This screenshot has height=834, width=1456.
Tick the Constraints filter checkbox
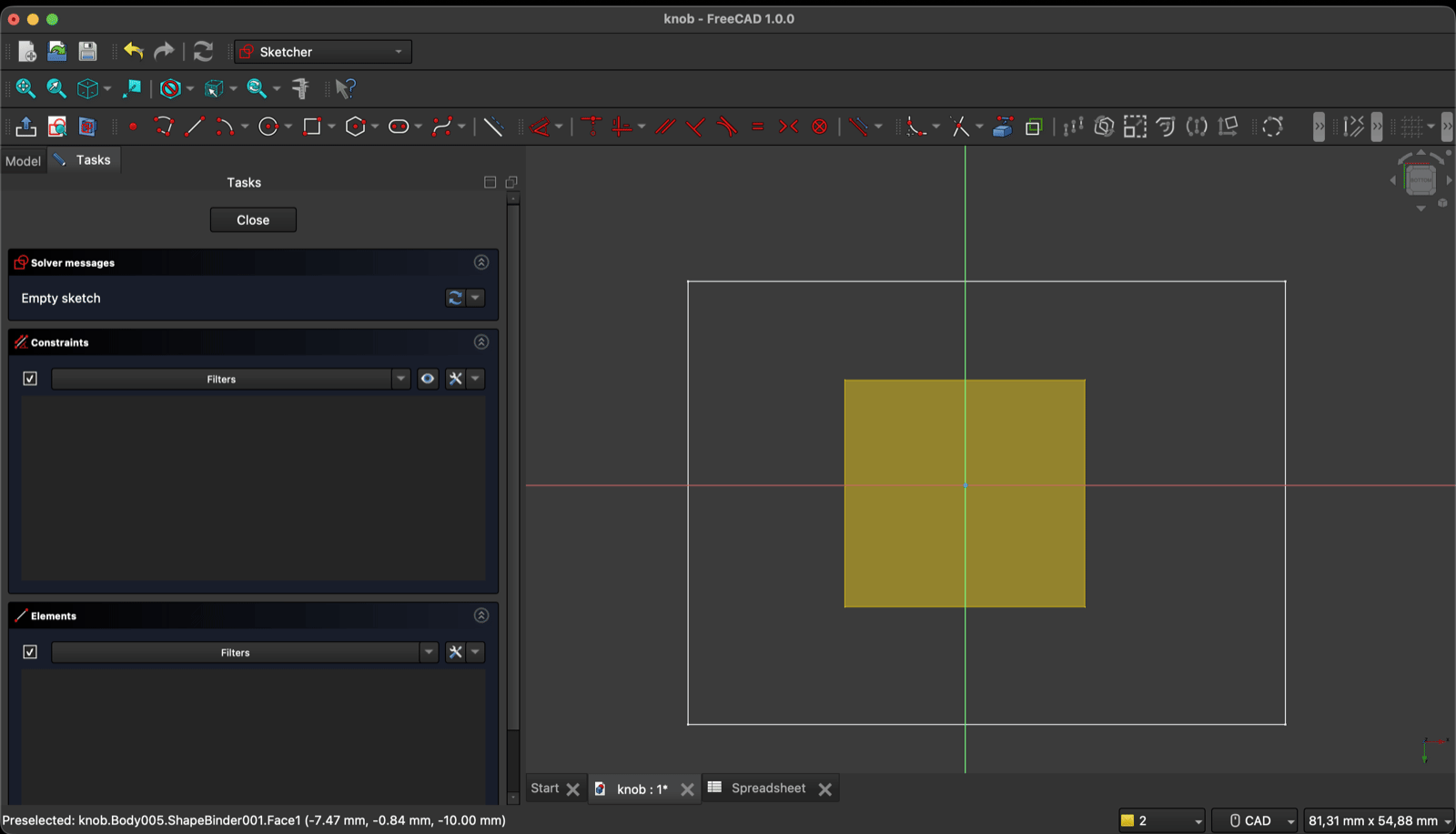pyautogui.click(x=30, y=379)
